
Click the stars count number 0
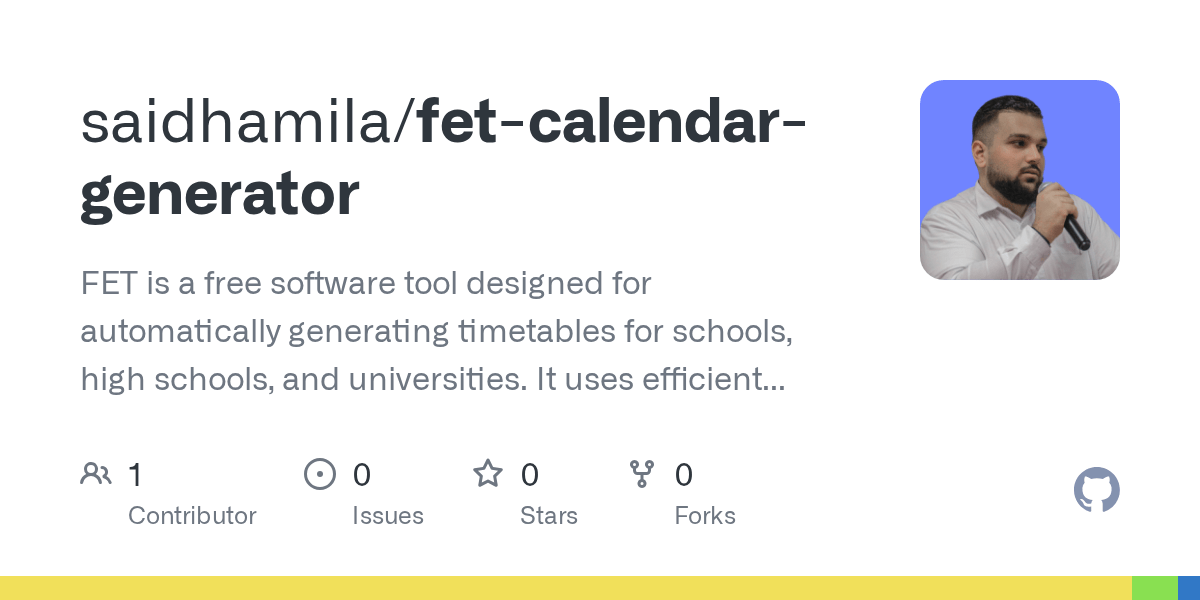tap(529, 475)
